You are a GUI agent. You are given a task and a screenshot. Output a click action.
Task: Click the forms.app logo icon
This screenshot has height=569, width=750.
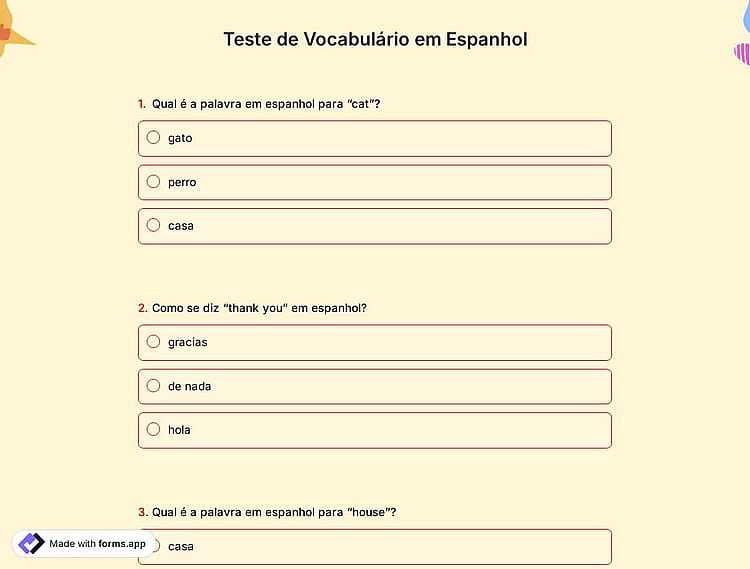[31, 544]
